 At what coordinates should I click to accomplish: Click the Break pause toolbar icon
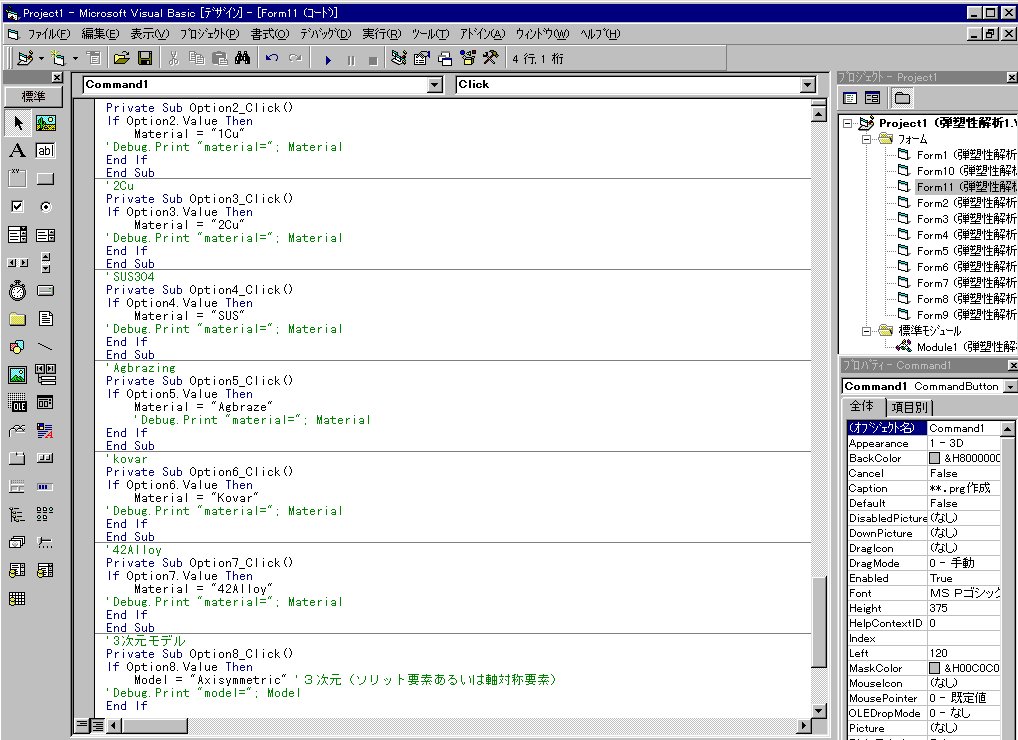click(x=351, y=60)
